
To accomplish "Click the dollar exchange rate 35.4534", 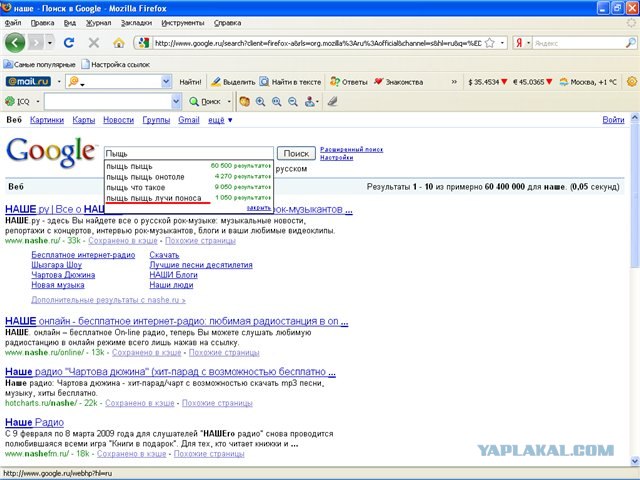I will (x=488, y=82).
